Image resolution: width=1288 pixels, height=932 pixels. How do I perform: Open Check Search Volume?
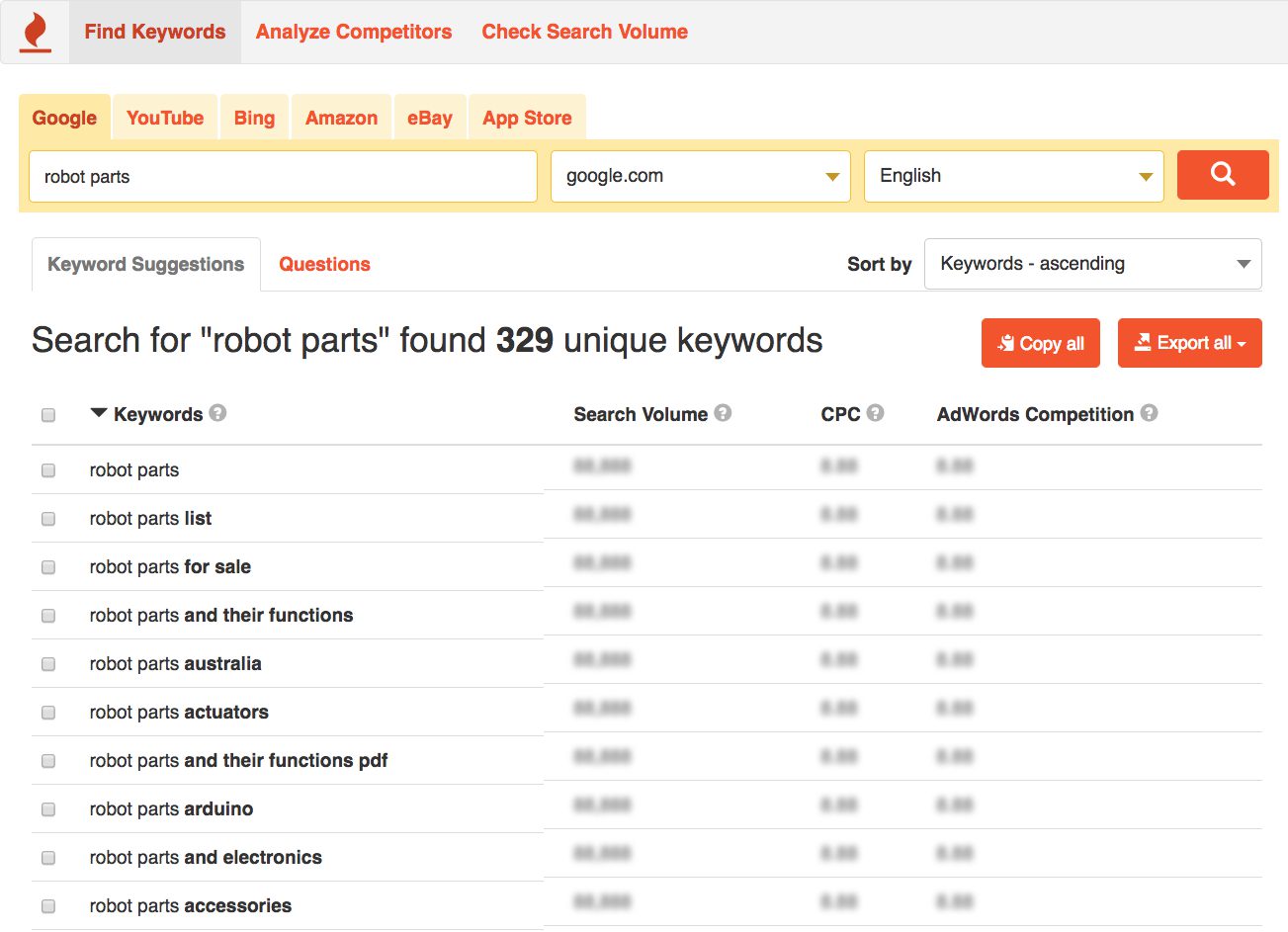(584, 31)
